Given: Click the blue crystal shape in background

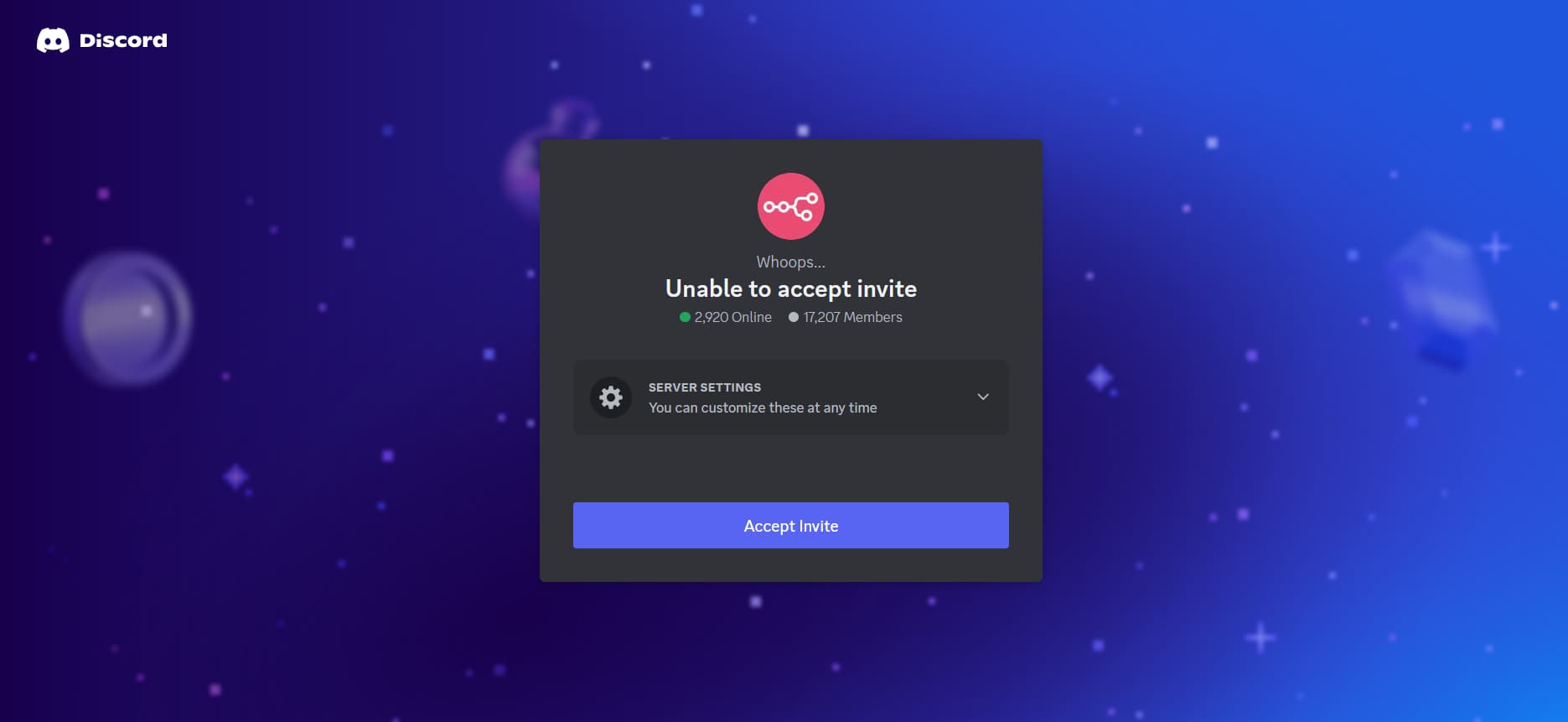Looking at the screenshot, I should [x=1440, y=299].
